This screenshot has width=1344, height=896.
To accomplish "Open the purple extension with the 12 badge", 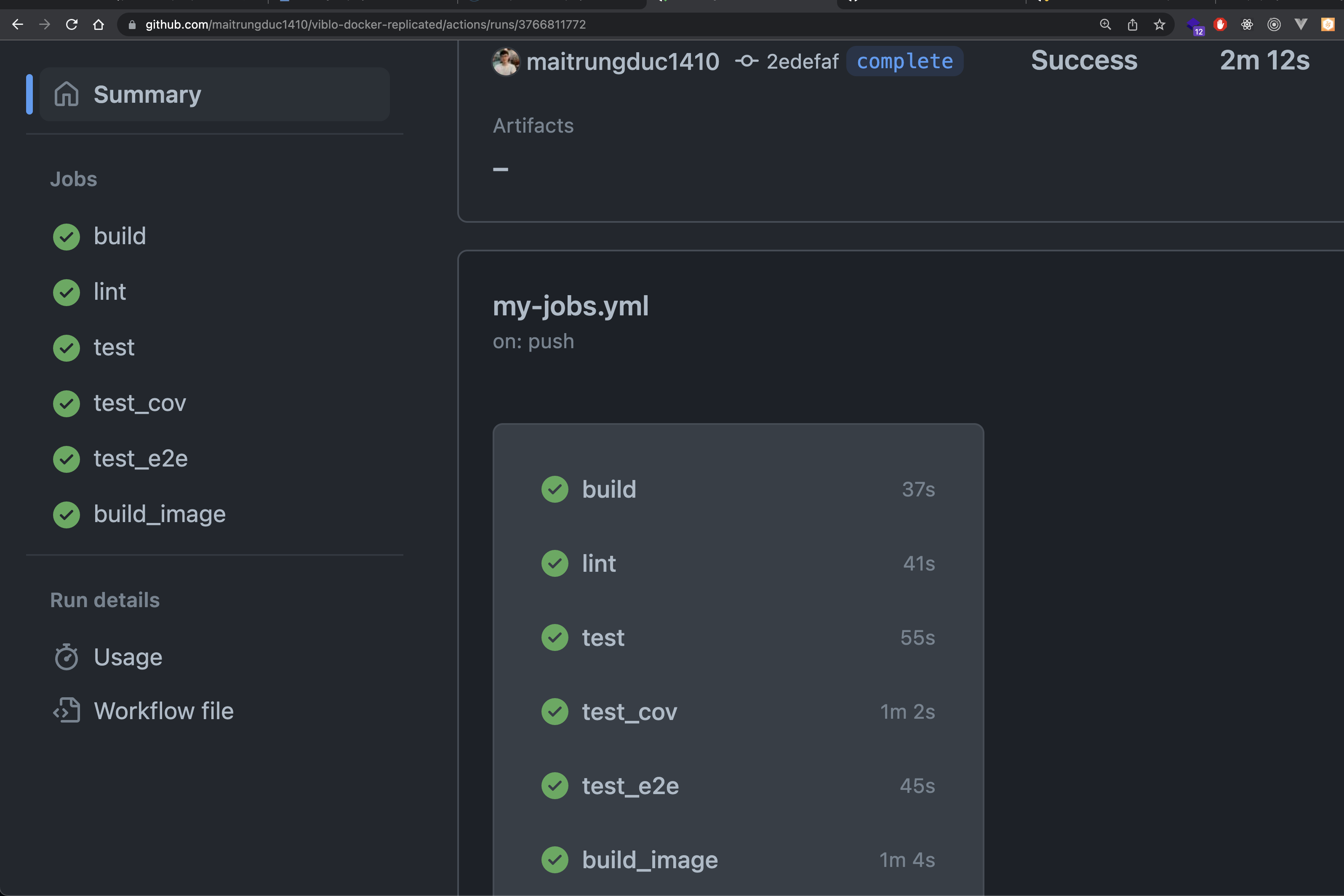I will [1195, 26].
